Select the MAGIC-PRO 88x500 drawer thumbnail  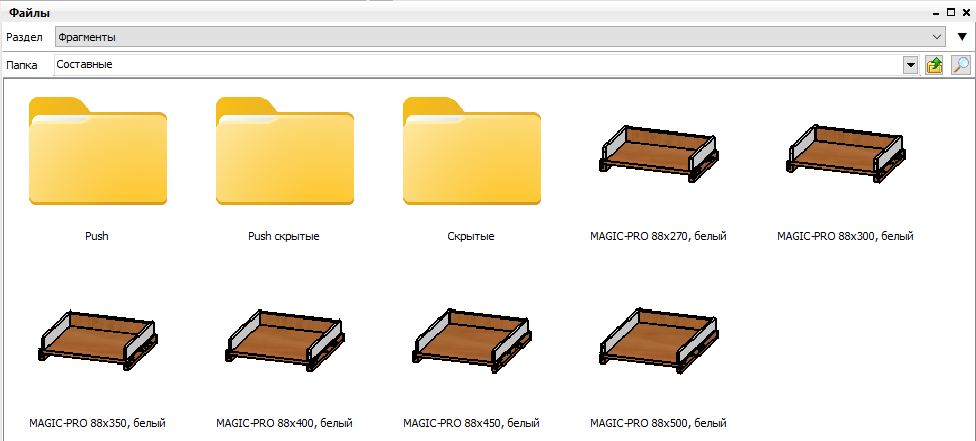pos(659,340)
